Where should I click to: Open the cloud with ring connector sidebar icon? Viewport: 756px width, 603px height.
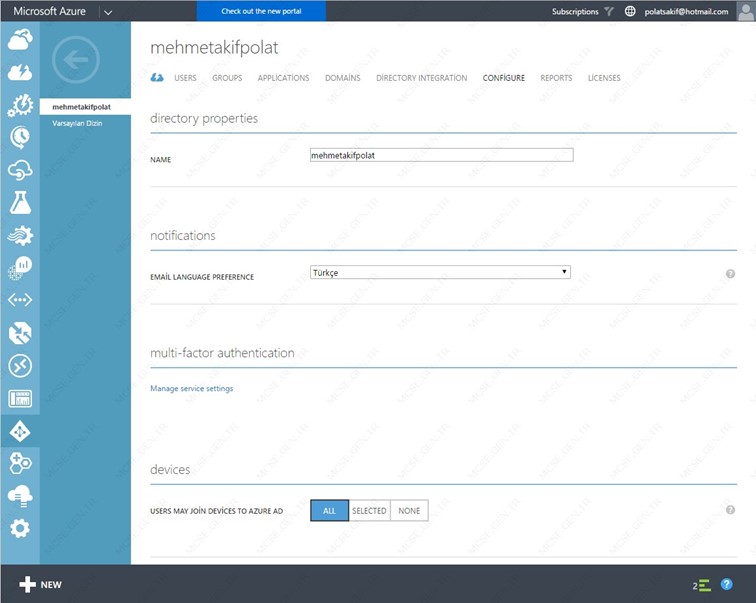[20, 170]
